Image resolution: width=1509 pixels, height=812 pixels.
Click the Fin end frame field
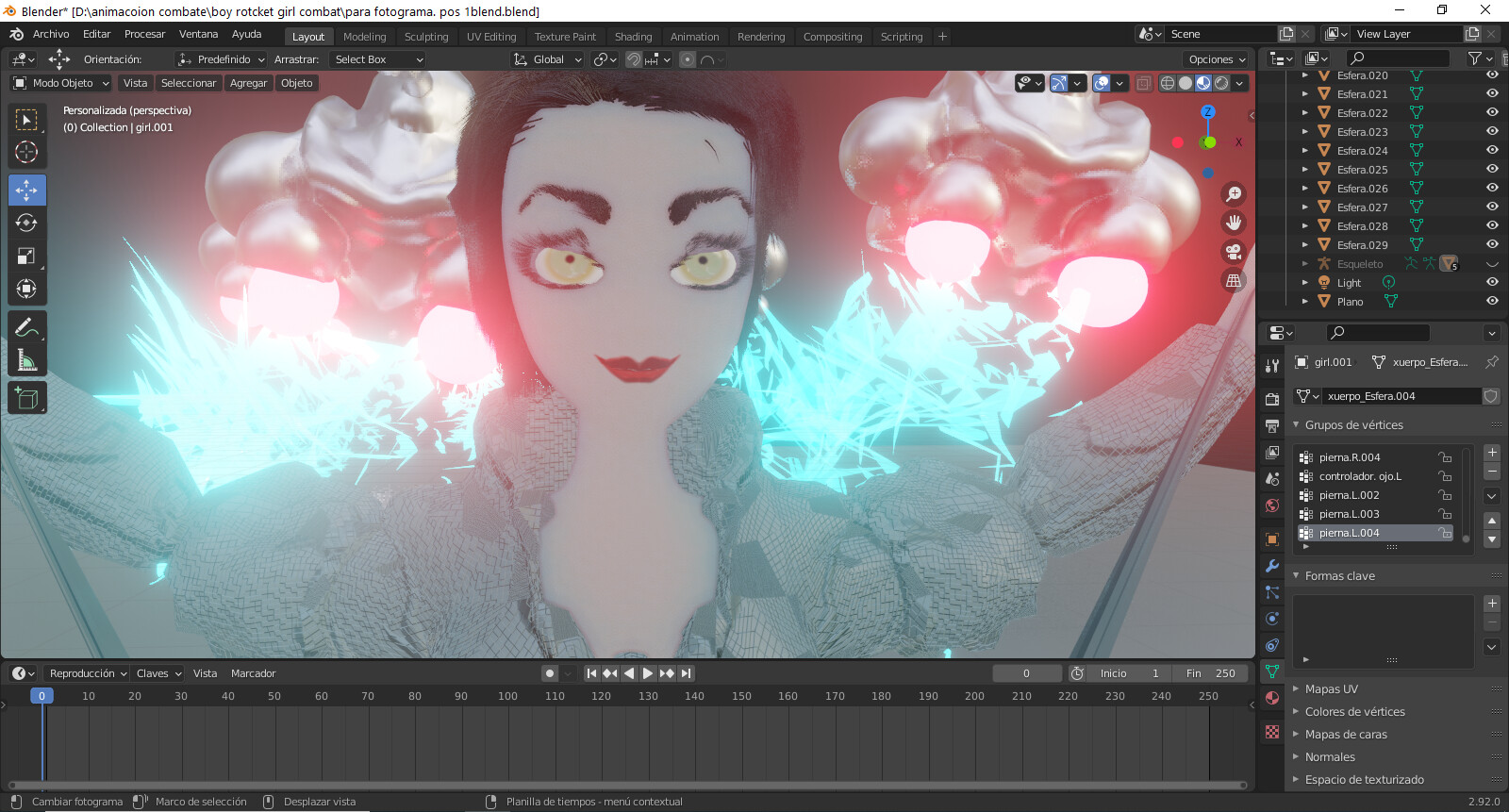(1210, 673)
